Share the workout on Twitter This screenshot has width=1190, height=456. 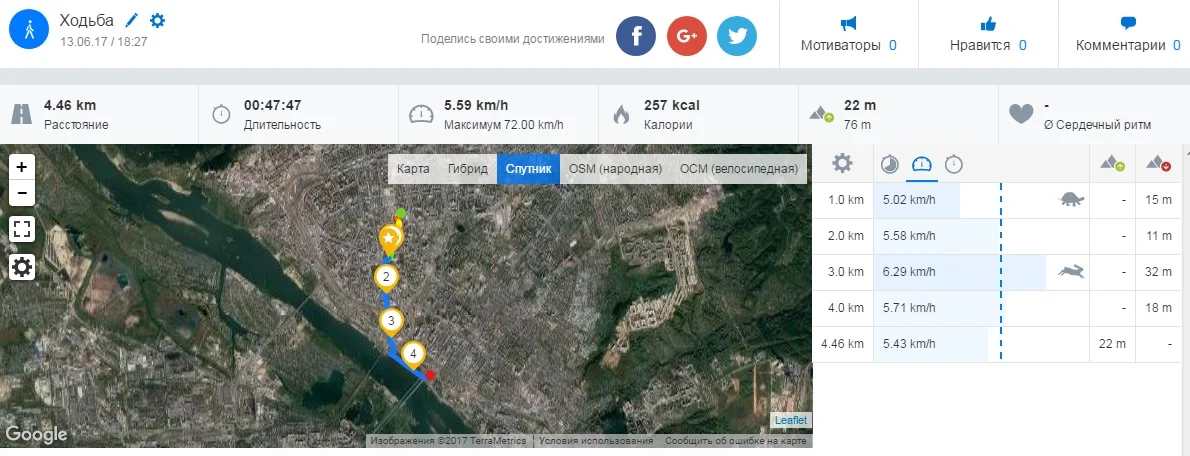[738, 37]
